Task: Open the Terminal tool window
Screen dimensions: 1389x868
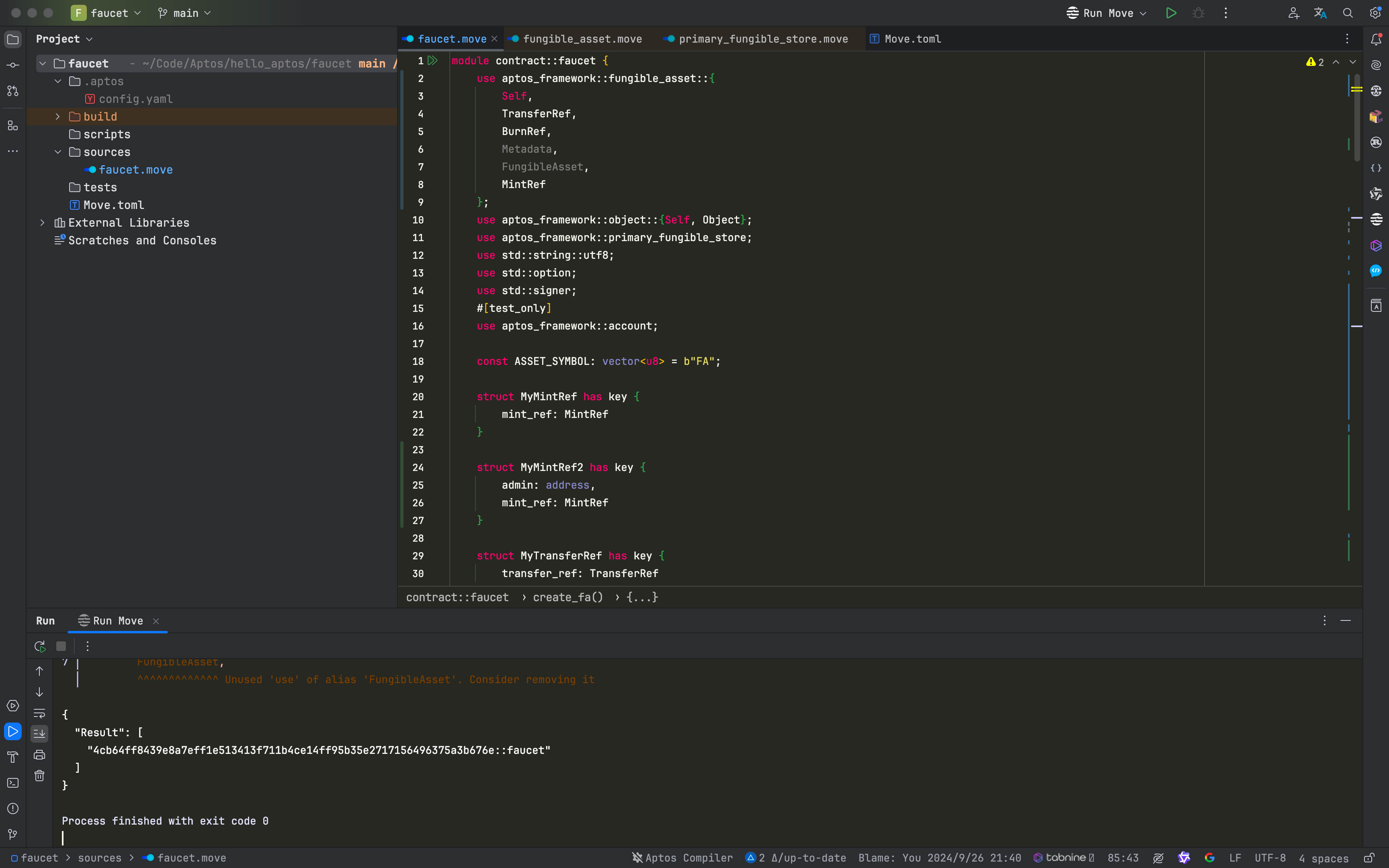Action: point(12,782)
